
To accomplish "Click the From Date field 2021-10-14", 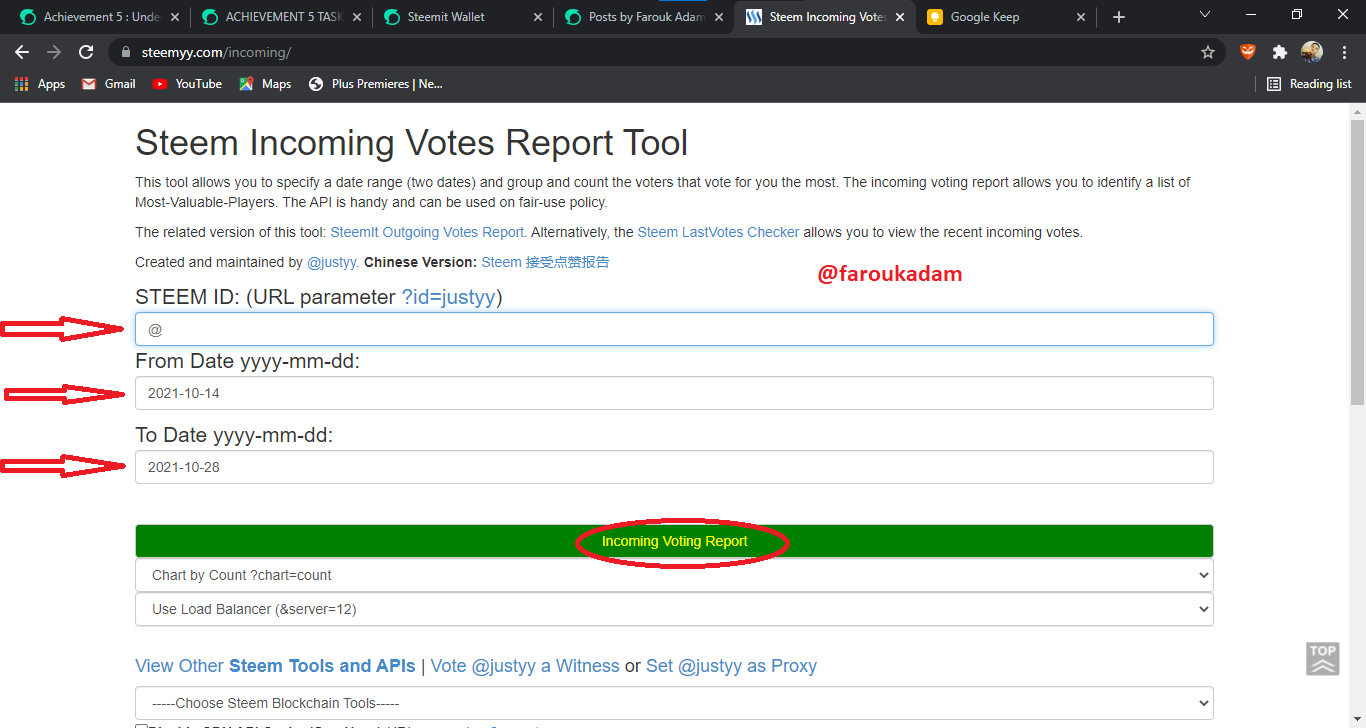I will [674, 393].
